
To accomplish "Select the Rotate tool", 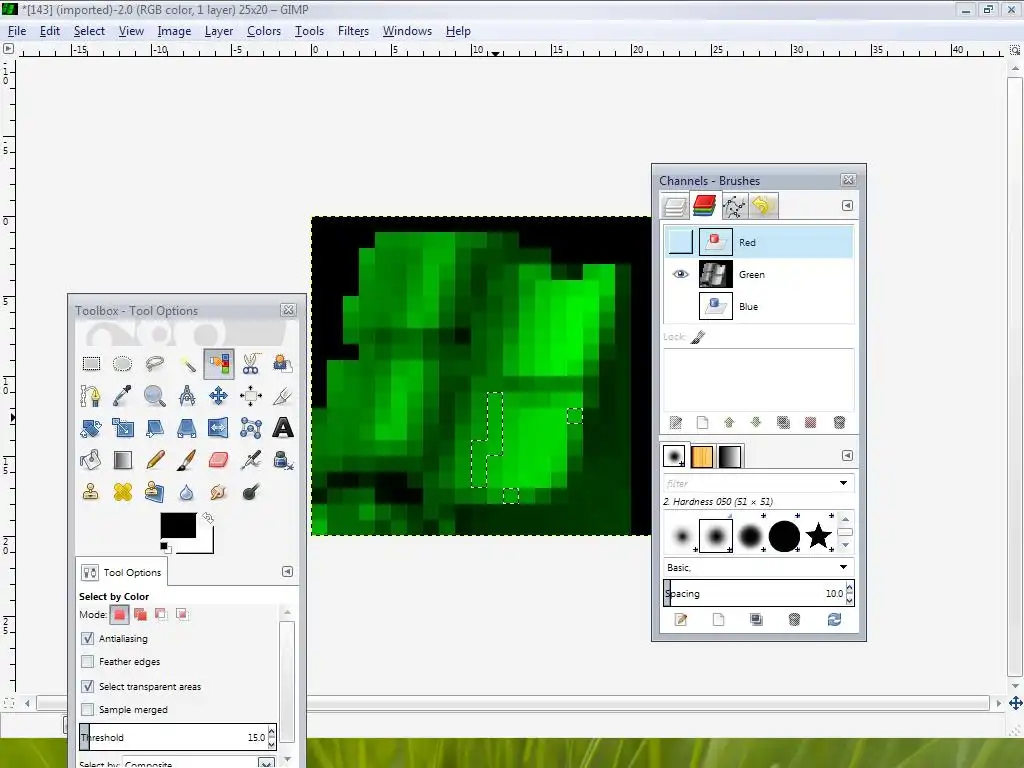I will tap(91, 428).
